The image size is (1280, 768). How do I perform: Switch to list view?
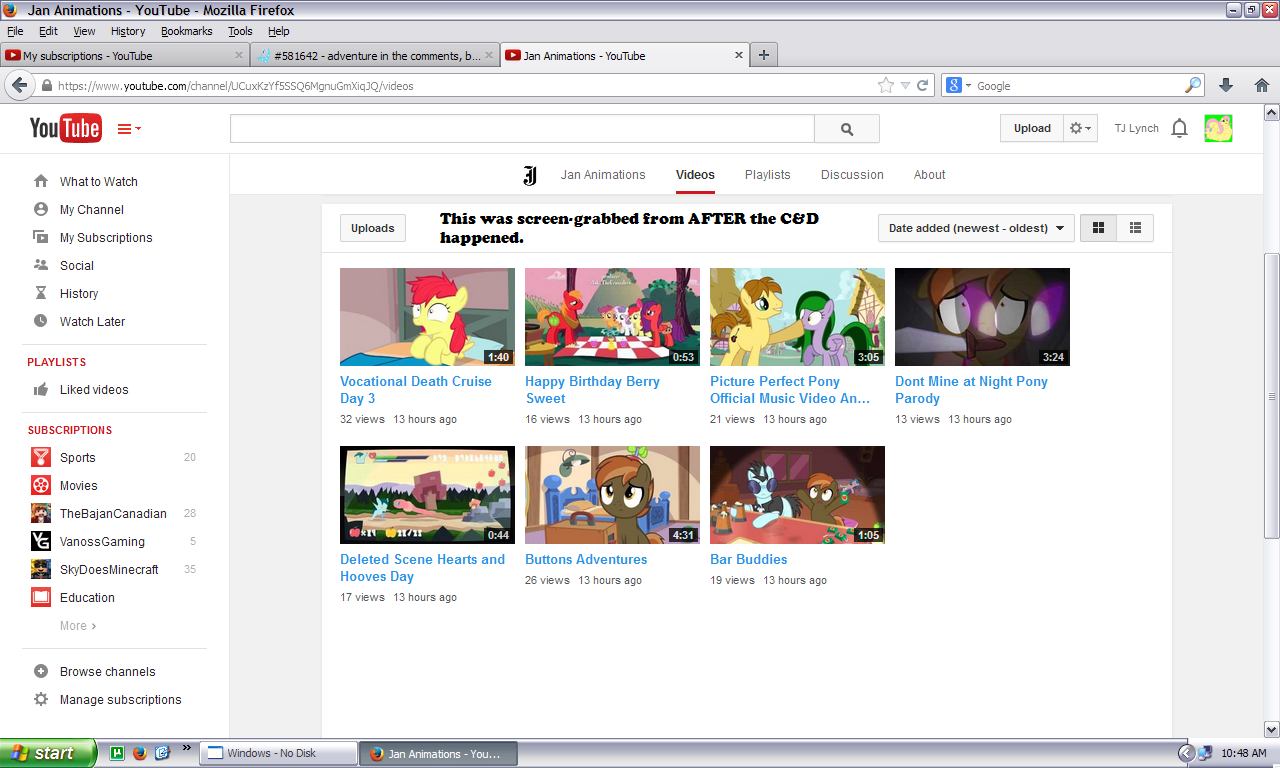[1135, 228]
